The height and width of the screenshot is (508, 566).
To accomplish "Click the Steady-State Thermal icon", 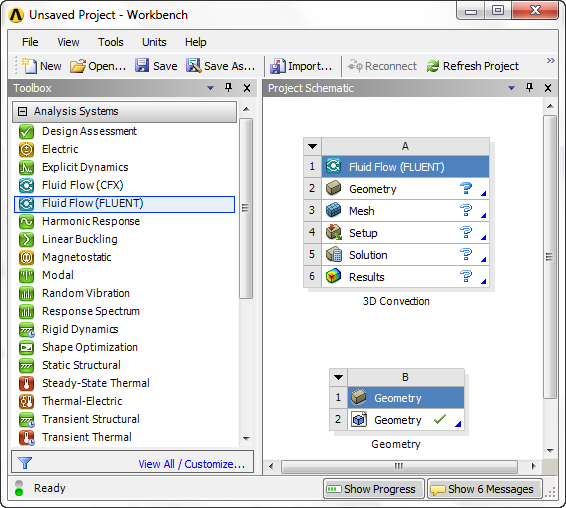I will pyautogui.click(x=26, y=383).
